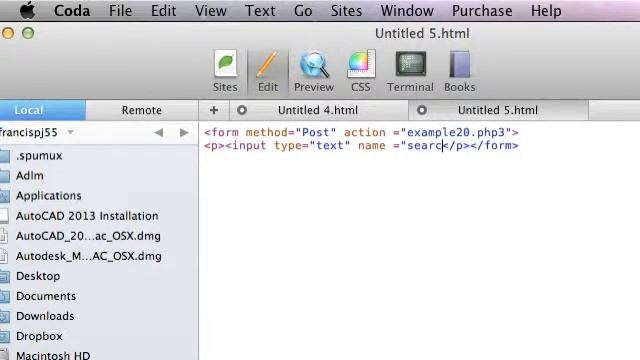640x360 pixels.
Task: Open the Window menu
Action: pos(407,11)
